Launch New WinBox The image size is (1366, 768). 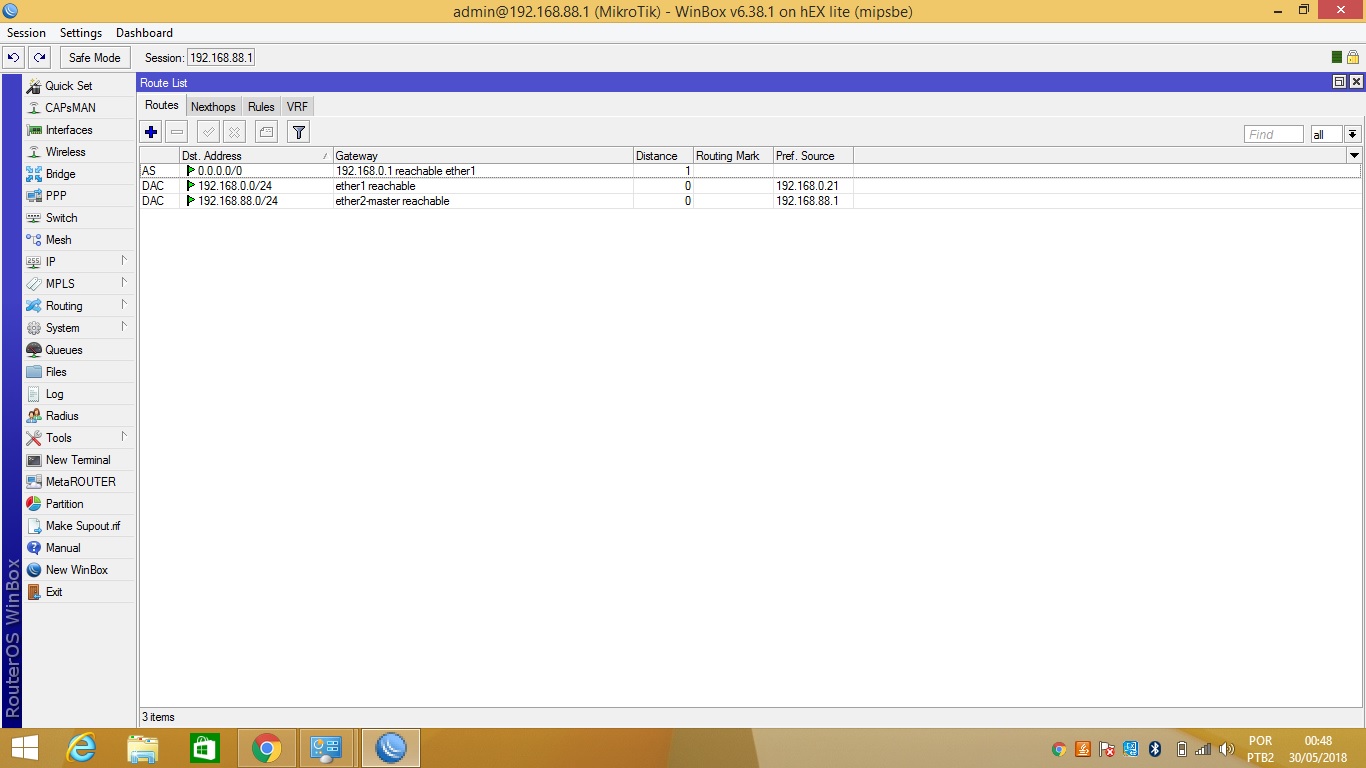coord(76,570)
